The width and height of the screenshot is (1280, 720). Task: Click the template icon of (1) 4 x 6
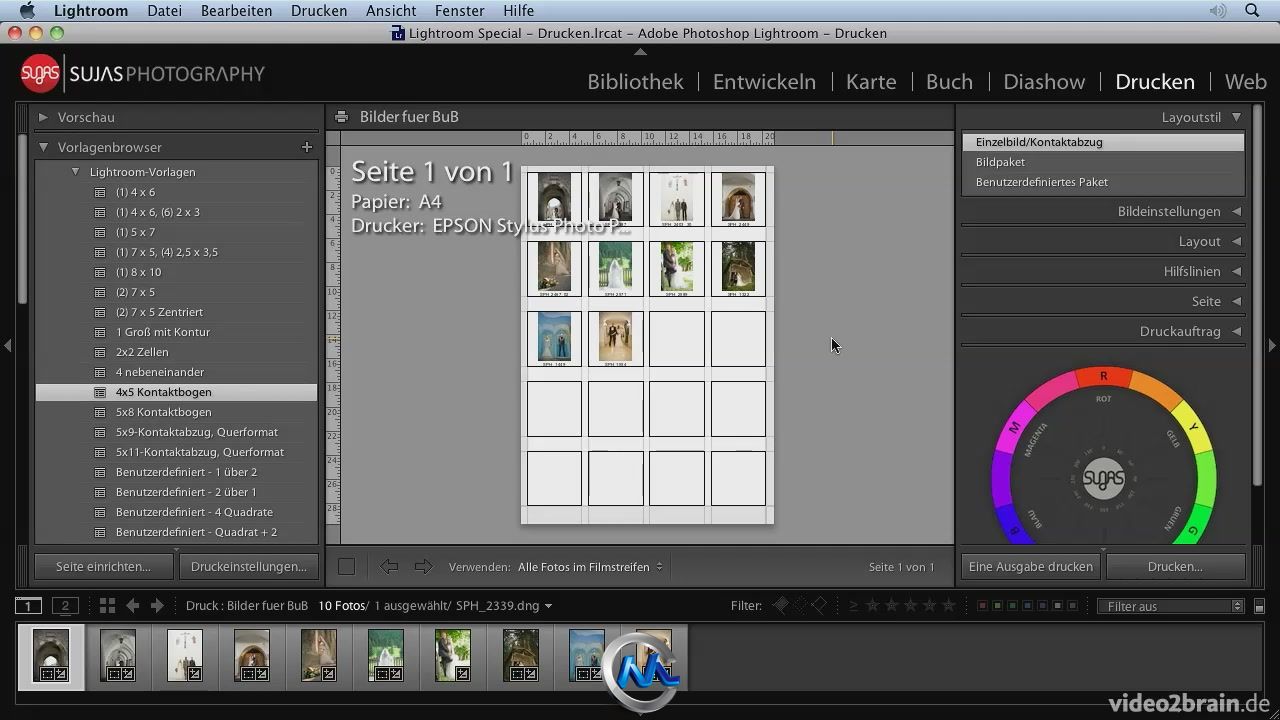point(100,192)
